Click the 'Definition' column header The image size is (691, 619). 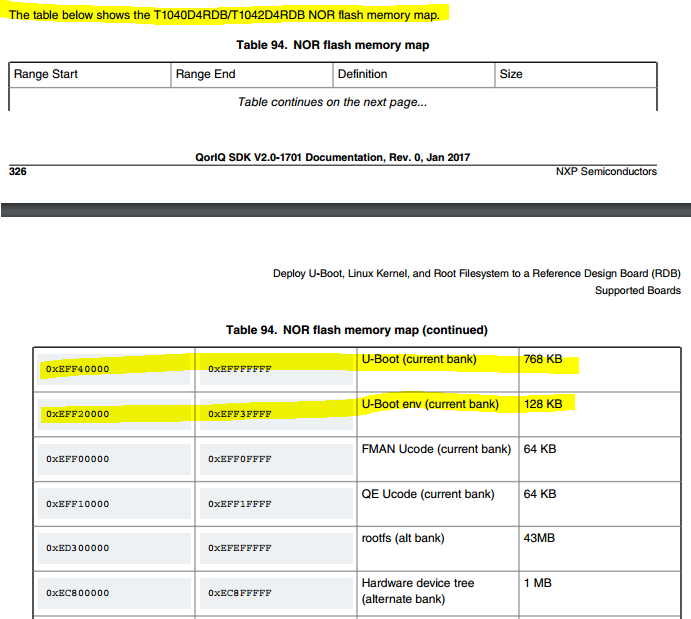coord(362,74)
